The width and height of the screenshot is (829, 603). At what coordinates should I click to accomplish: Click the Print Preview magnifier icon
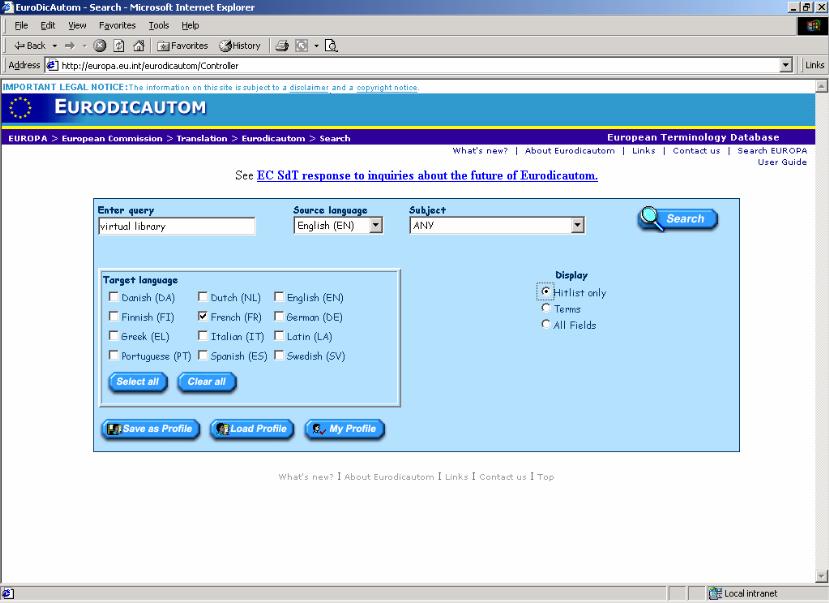[x=331, y=46]
